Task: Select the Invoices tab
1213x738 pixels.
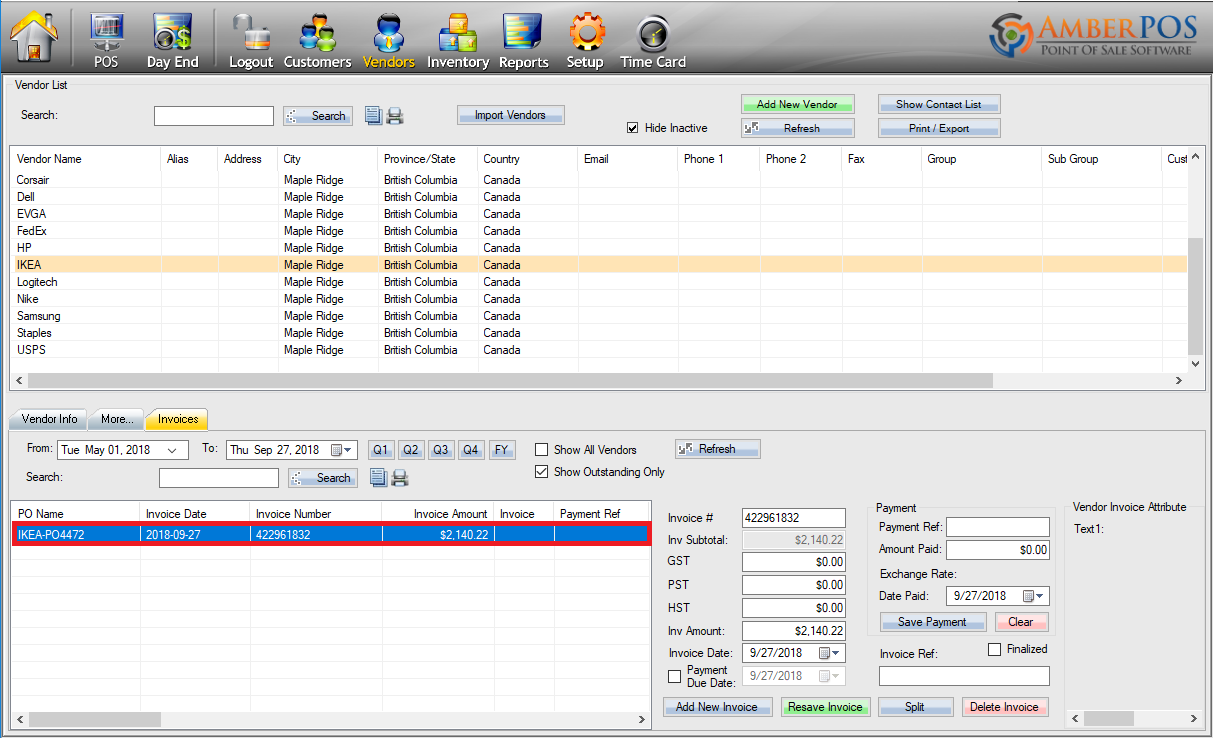Action: (177, 419)
